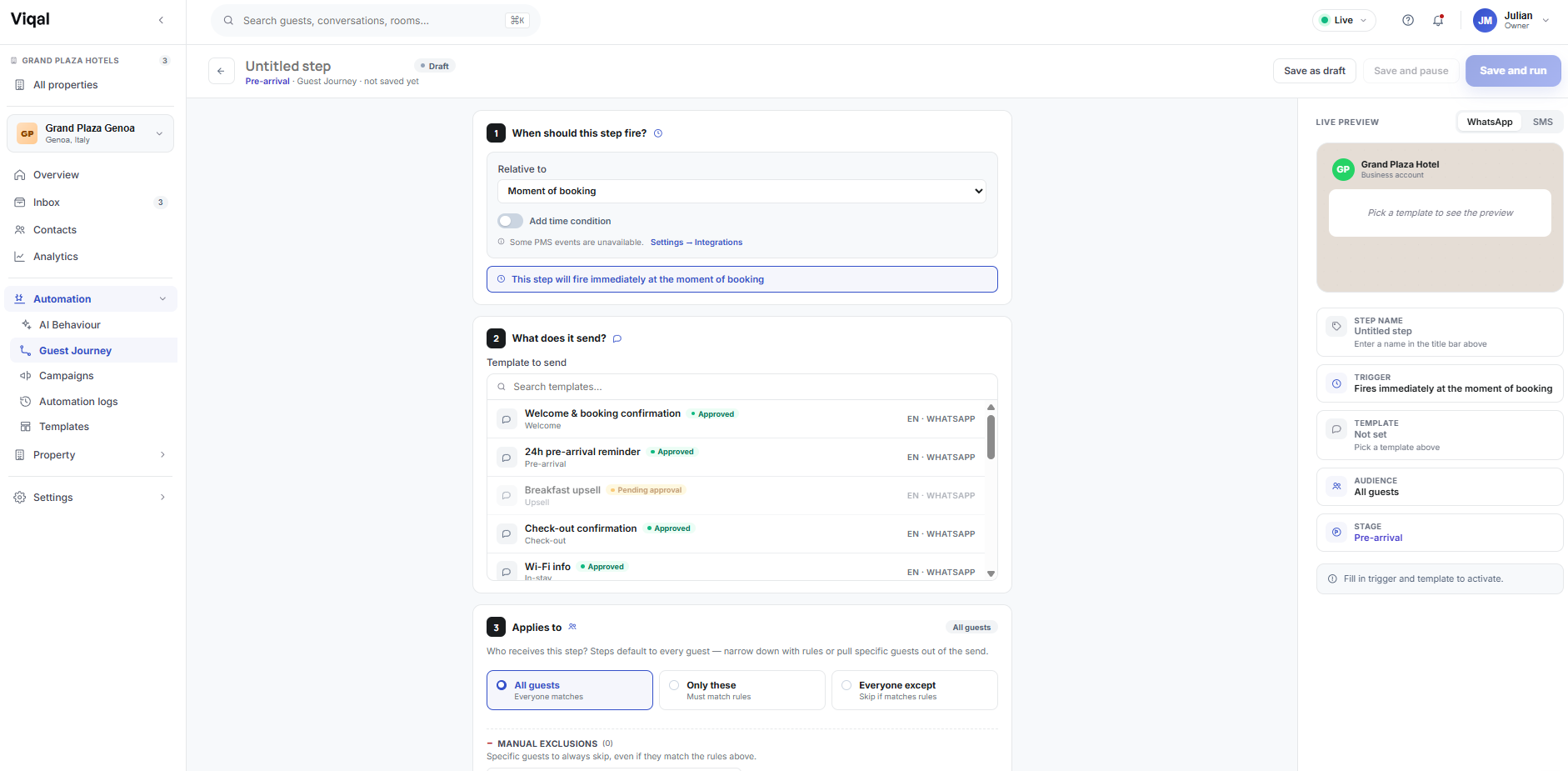This screenshot has width=1568, height=771.
Task: Click the template list scrollbar thumb
Action: pos(991,437)
